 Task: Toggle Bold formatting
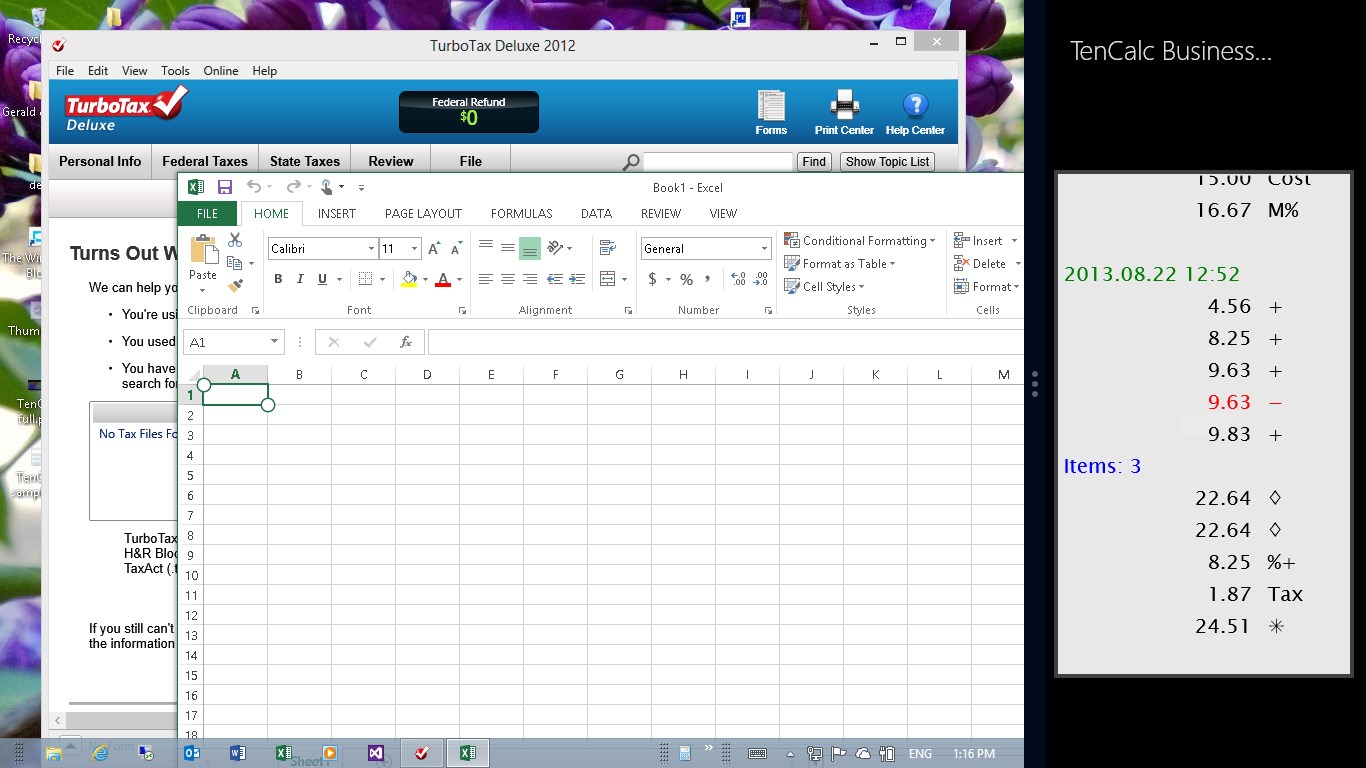click(278, 279)
